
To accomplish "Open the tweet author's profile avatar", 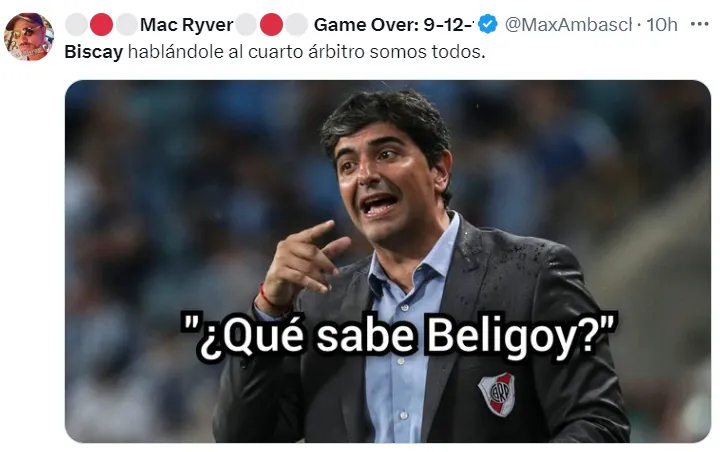I will (x=29, y=37).
